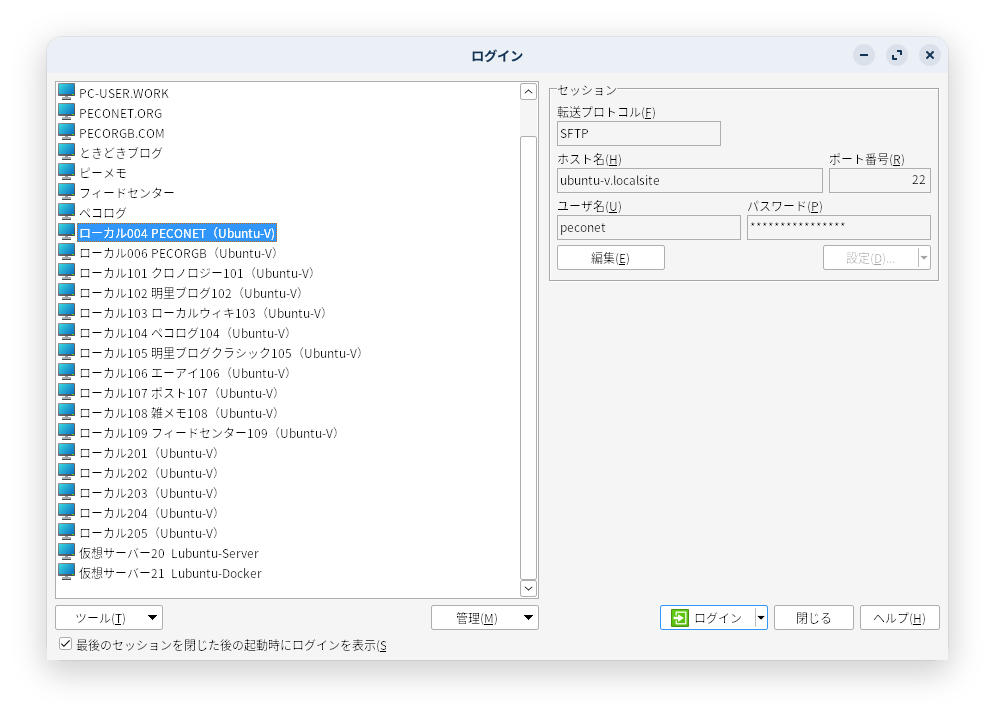Select the フィードセンター site icon
Screen dimensions: 995x717
(65, 193)
